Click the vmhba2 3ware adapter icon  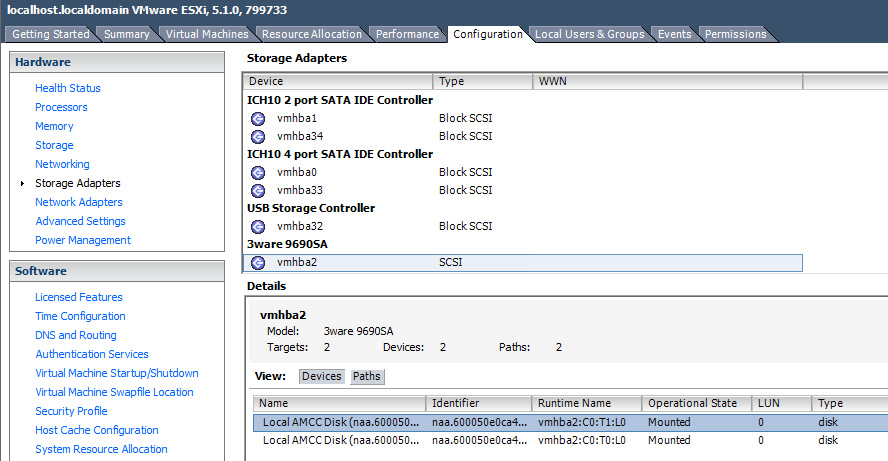[x=257, y=262]
